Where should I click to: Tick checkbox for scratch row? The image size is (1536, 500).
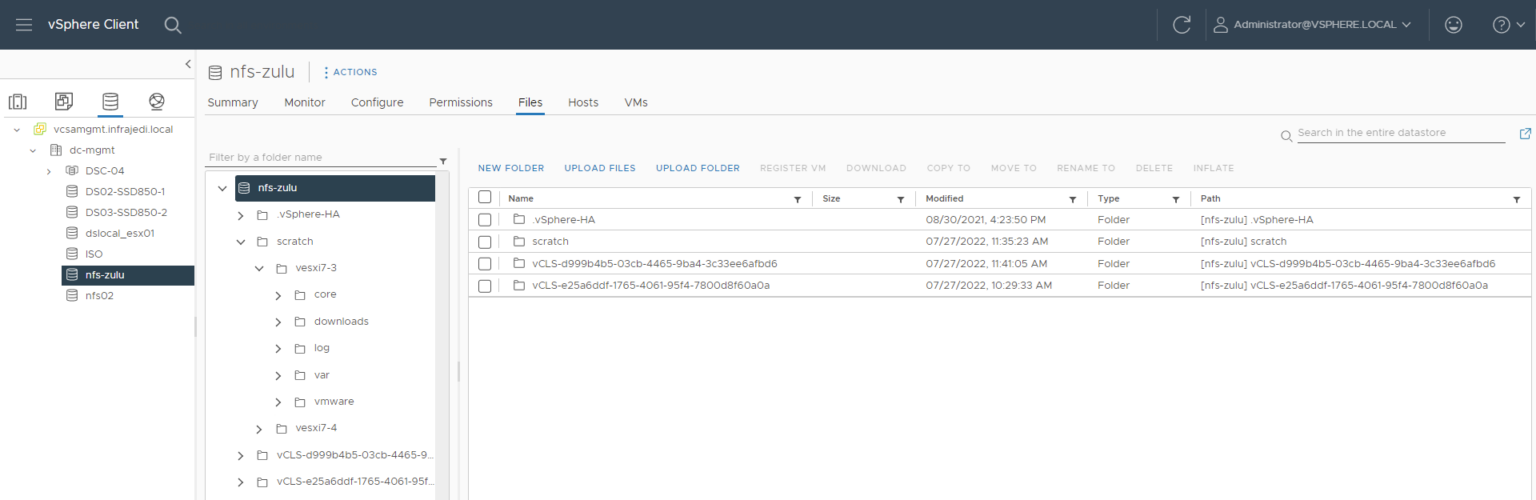485,242
